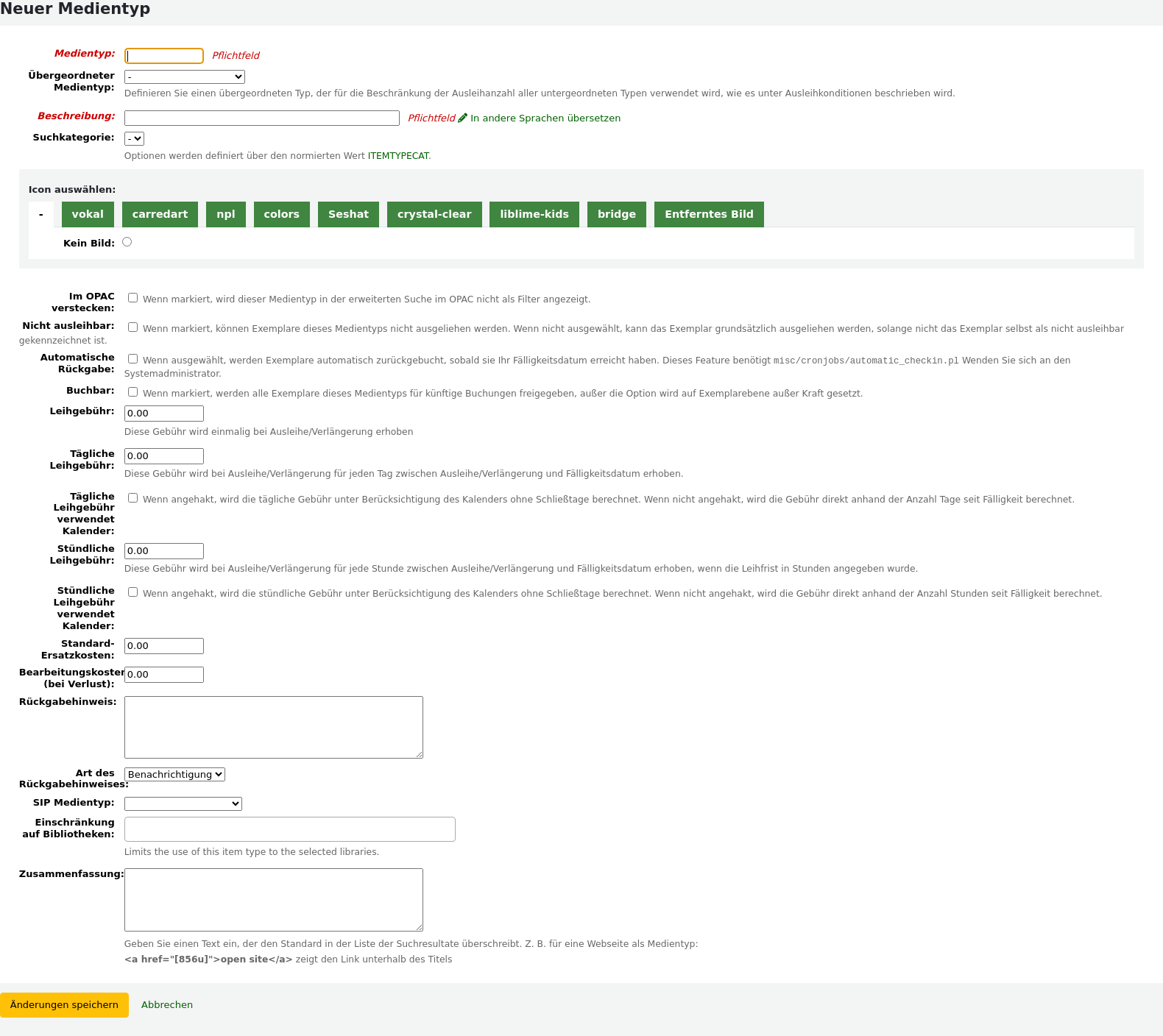The width and height of the screenshot is (1163, 1036).
Task: Switch to the 'Entferntes Bild' tab
Action: click(x=709, y=214)
